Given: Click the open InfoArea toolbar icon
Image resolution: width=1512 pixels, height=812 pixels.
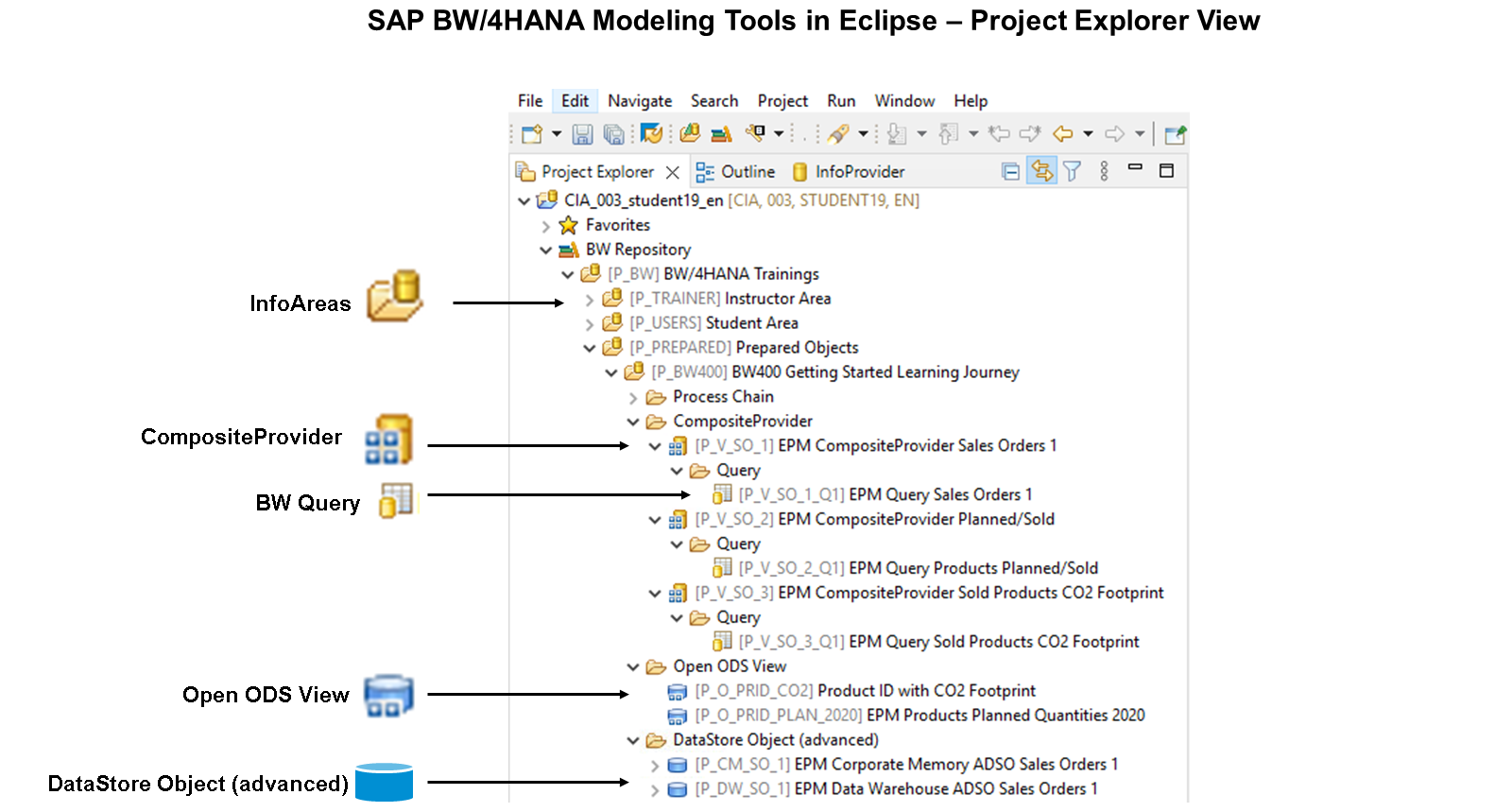Looking at the screenshot, I should pyautogui.click(x=690, y=134).
